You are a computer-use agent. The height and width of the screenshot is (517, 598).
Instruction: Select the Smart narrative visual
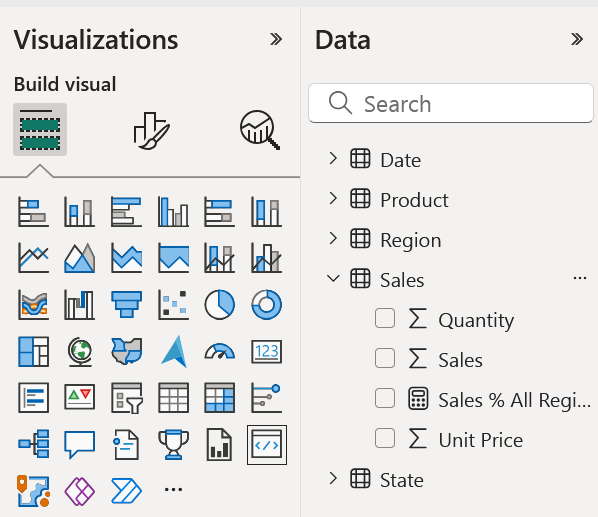tap(127, 444)
